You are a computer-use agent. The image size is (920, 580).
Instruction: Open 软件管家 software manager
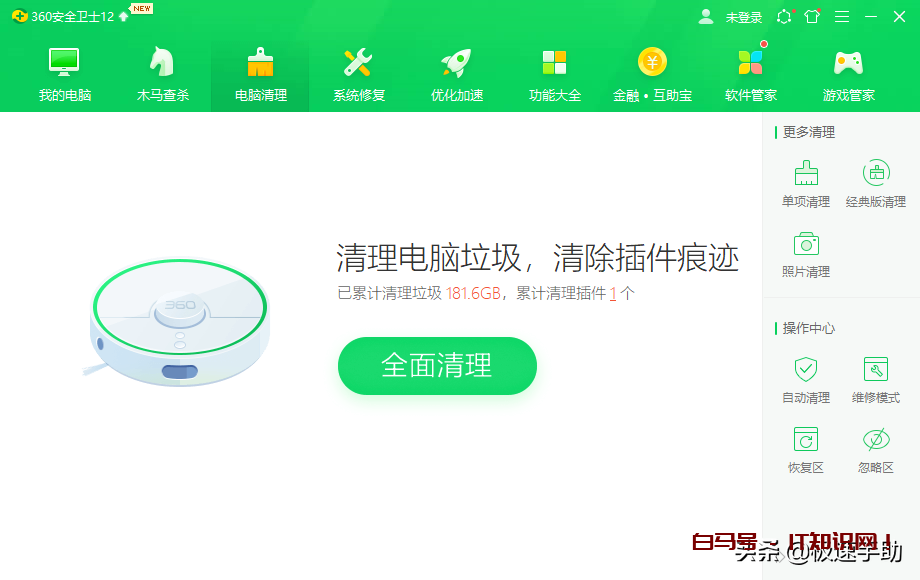pyautogui.click(x=750, y=74)
